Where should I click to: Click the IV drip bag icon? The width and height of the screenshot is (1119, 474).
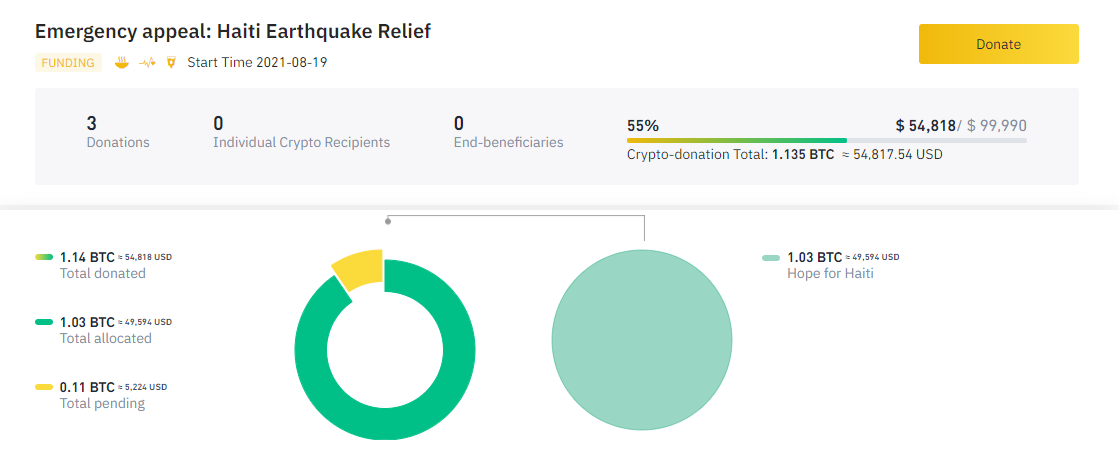(x=171, y=63)
